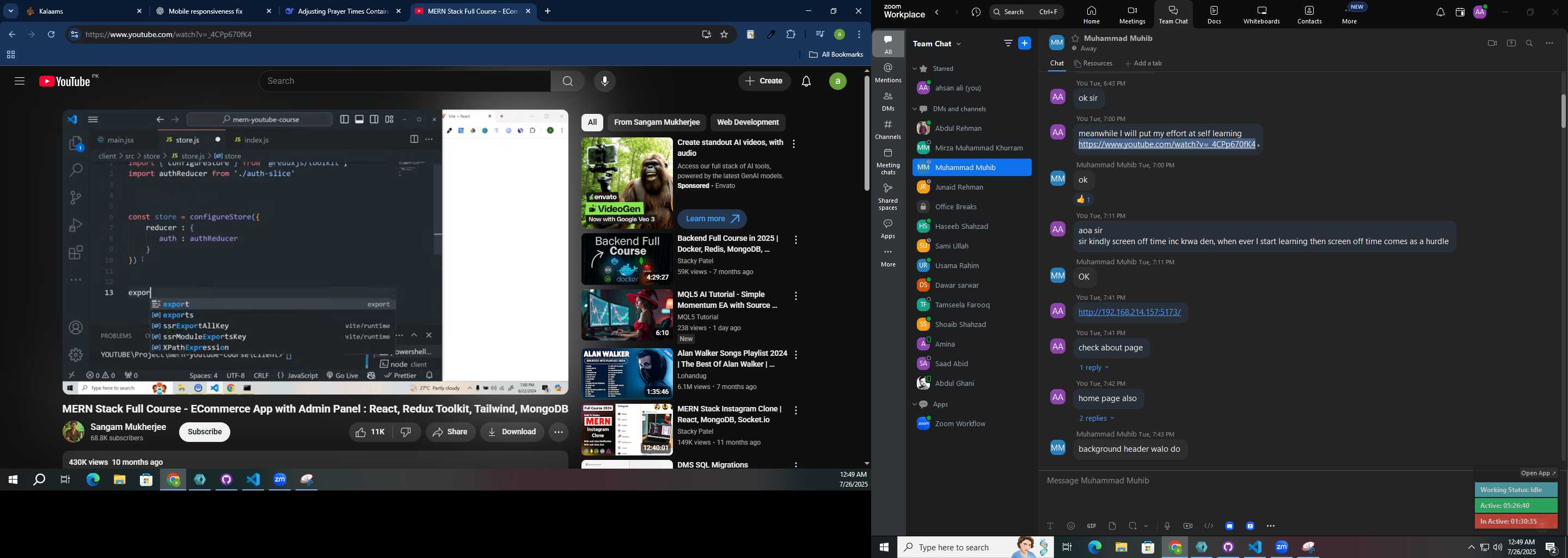The height and width of the screenshot is (558, 1568).
Task: Open the 192.168.214.157:5173 link in chat
Action: click(1129, 312)
